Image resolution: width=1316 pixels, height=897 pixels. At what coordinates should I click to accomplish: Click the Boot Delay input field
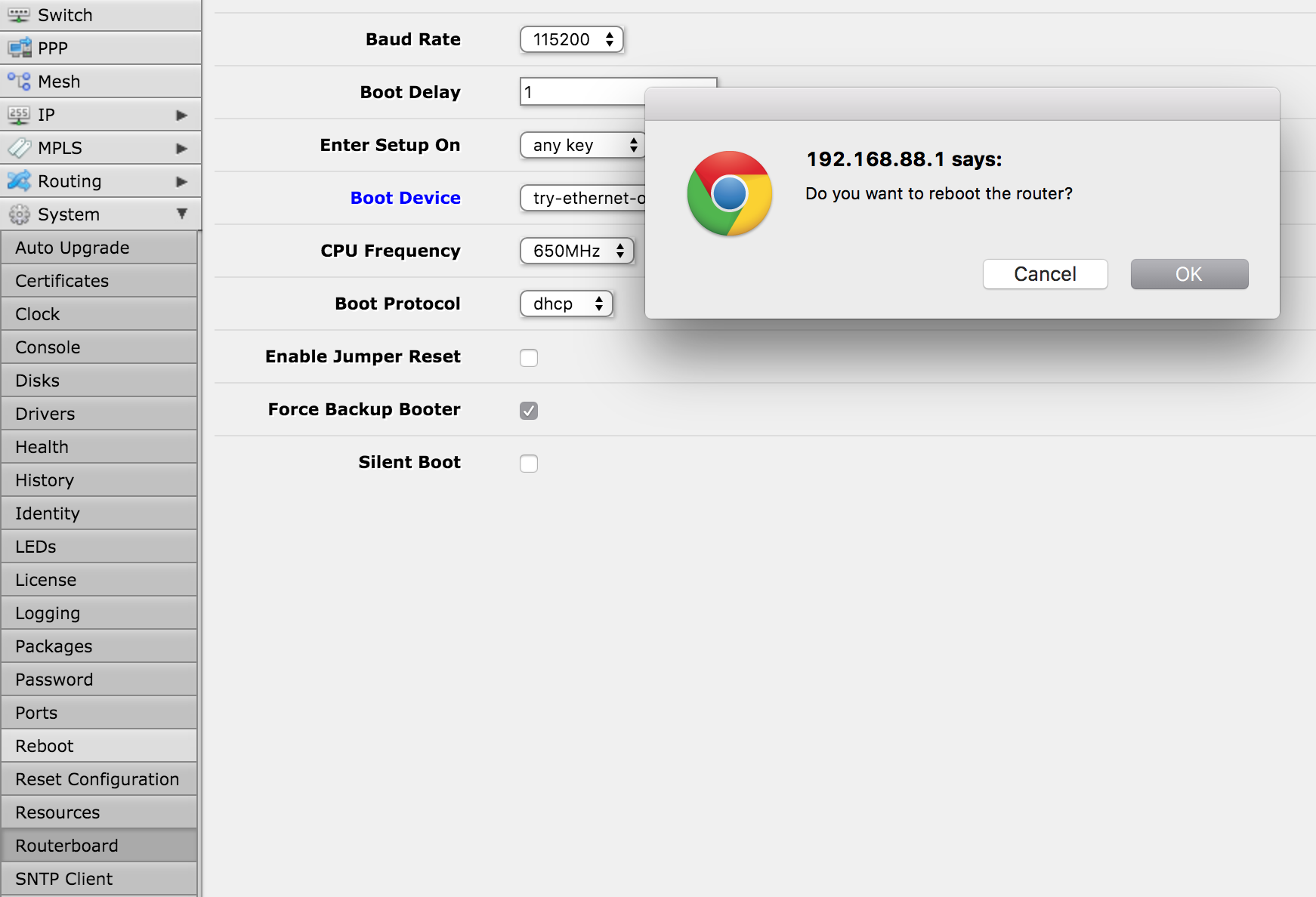[x=582, y=92]
